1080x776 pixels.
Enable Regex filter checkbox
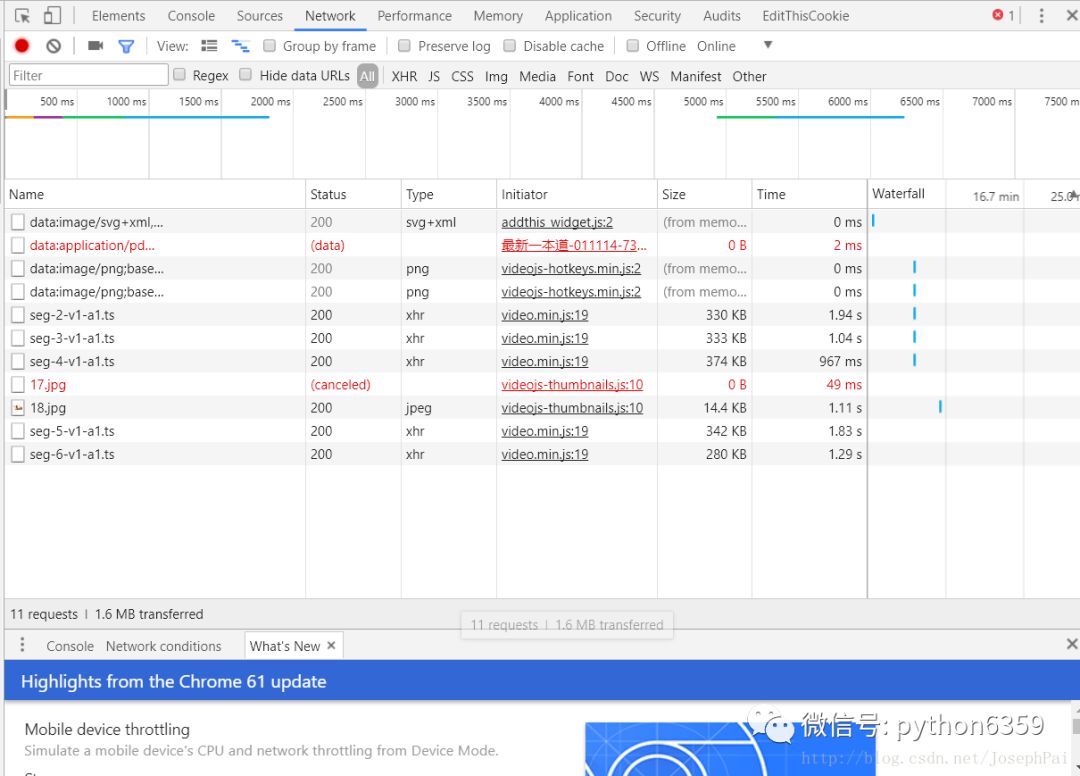click(179, 74)
